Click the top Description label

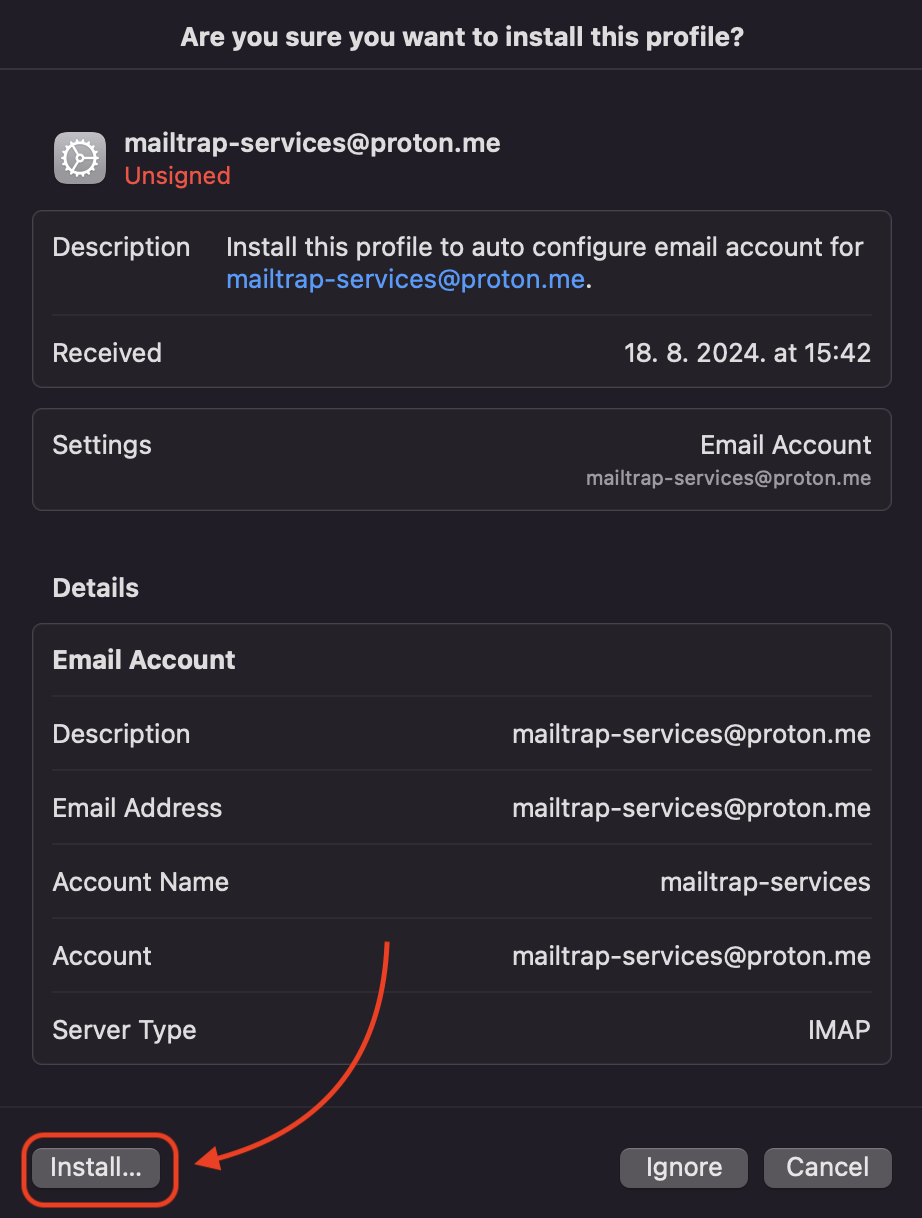121,247
